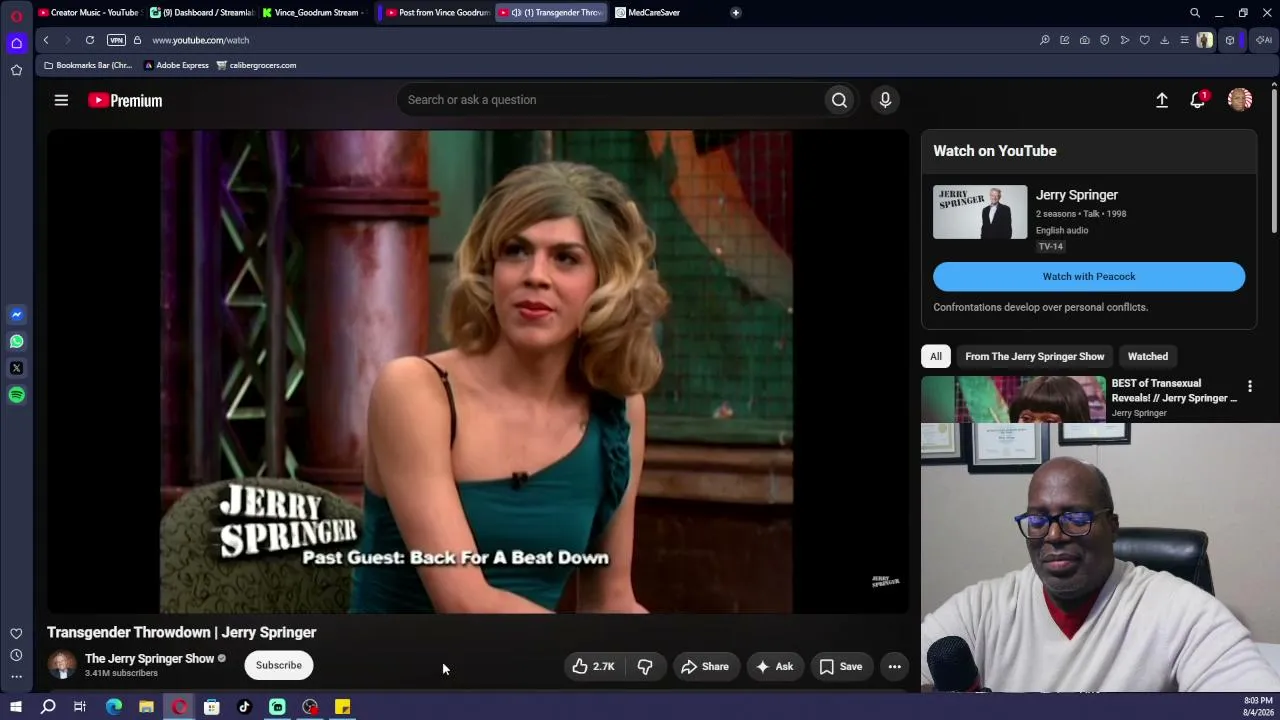Open History clock icon in Opera sidebar
Screen dimensions: 1280x720
tap(16, 655)
